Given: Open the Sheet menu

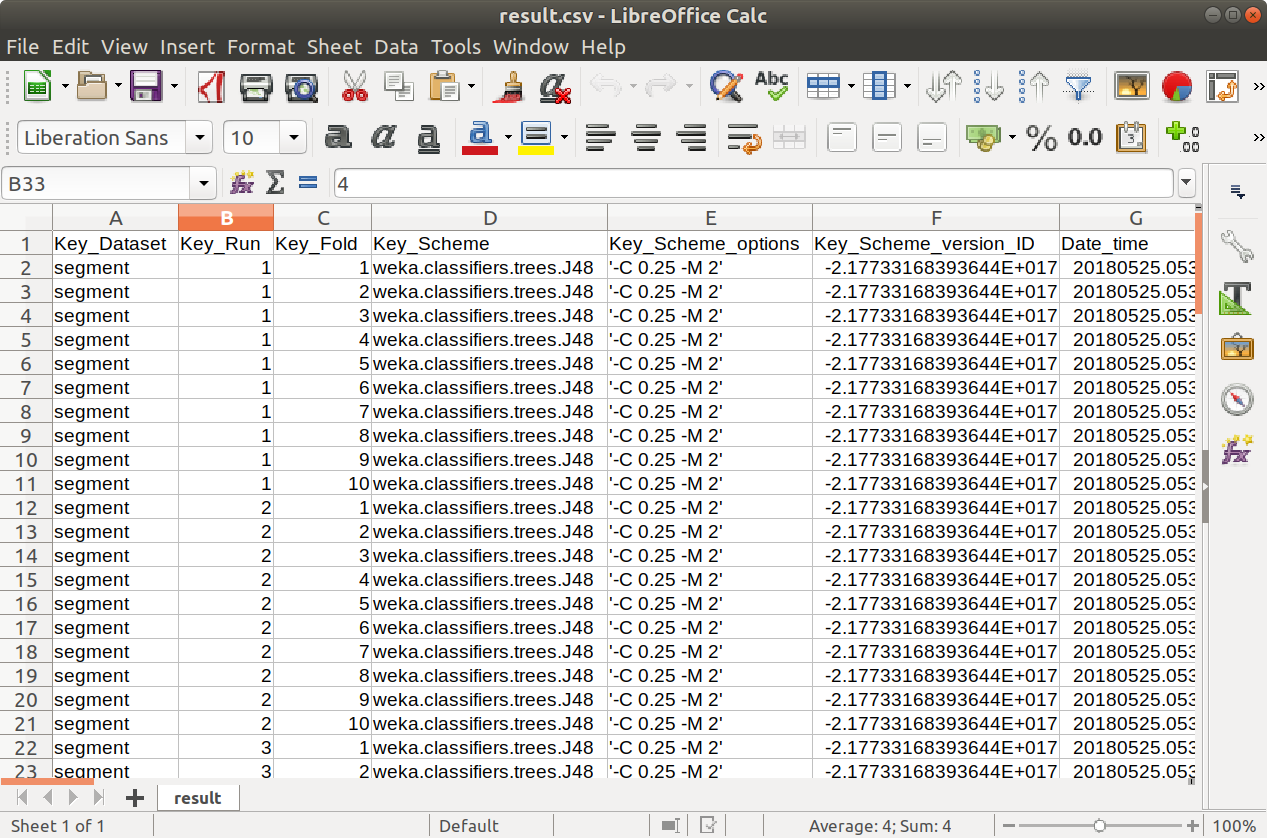Looking at the screenshot, I should [x=334, y=47].
